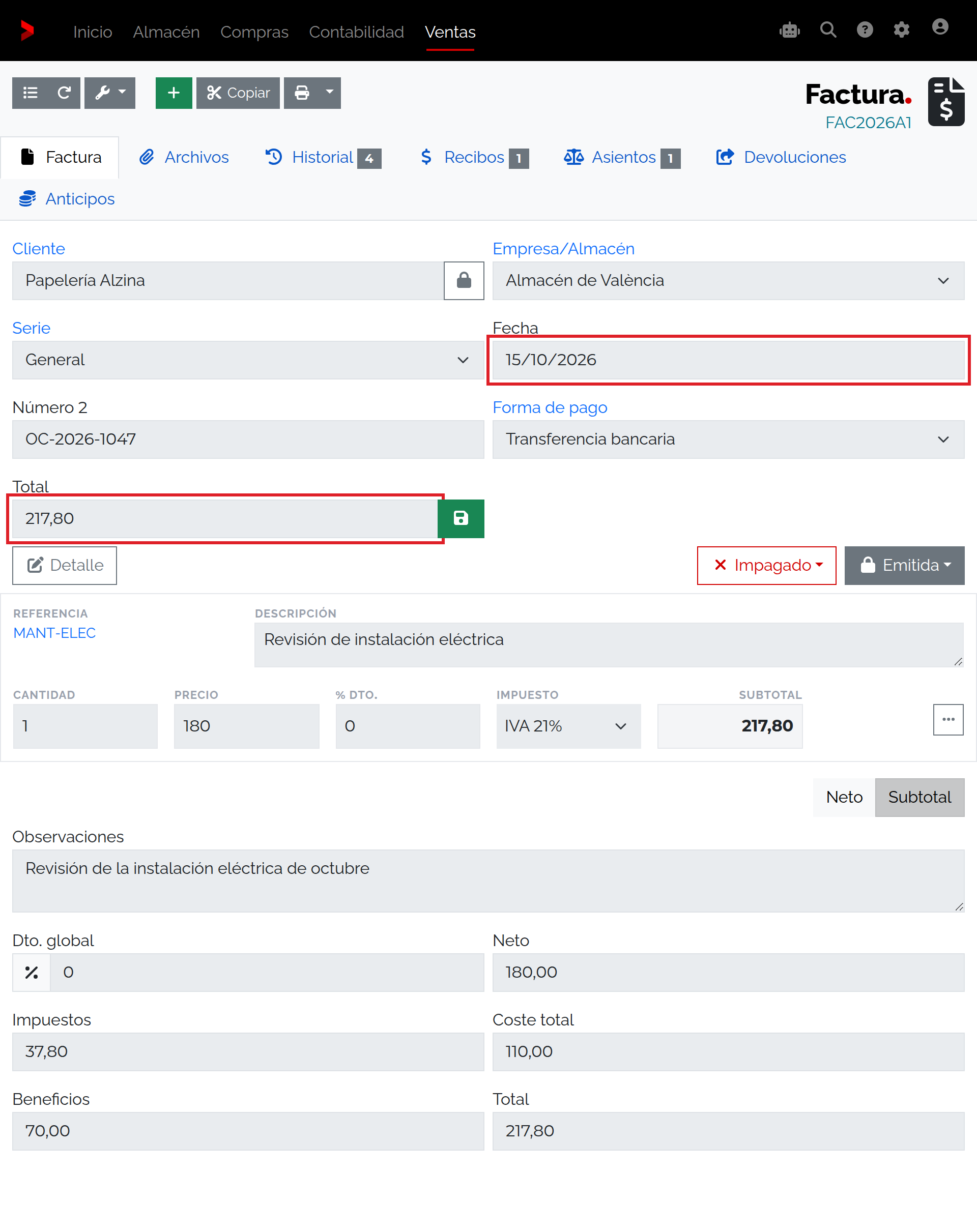Click the Observaciones text area
The width and height of the screenshot is (977, 1232).
pyautogui.click(x=488, y=881)
